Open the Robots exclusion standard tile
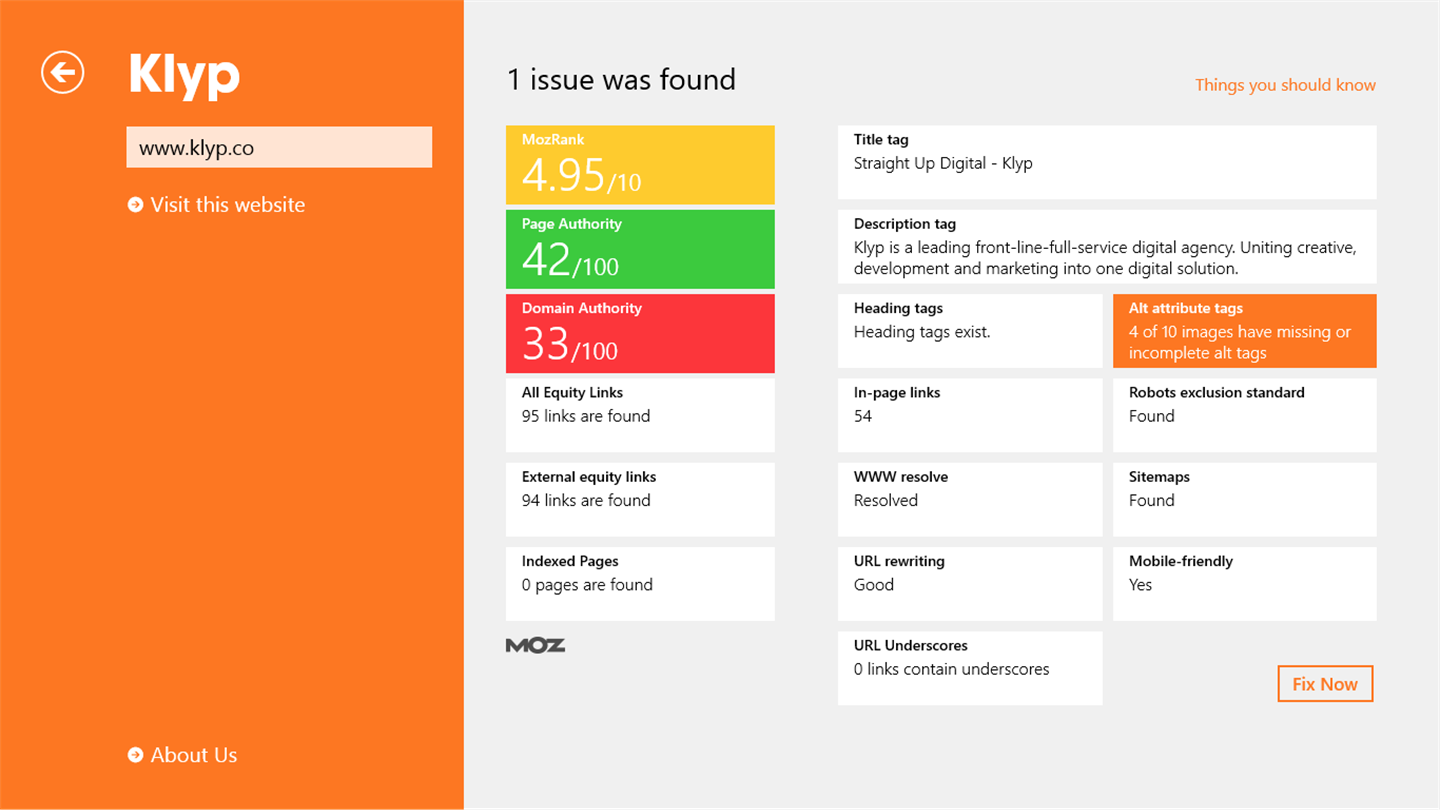 pos(1244,415)
